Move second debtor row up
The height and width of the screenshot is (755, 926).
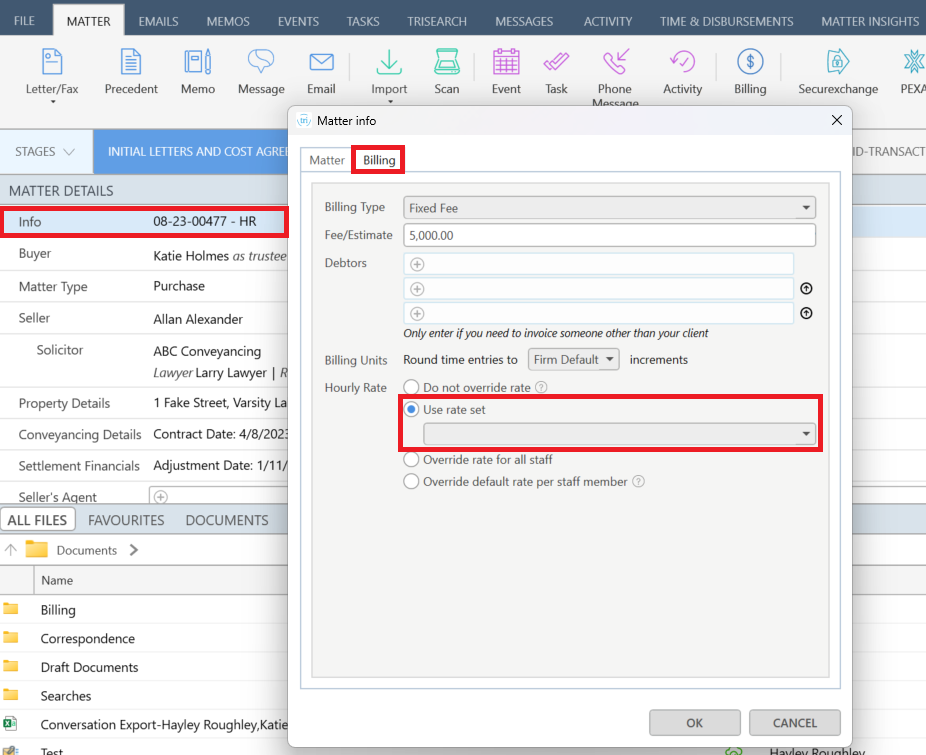point(806,288)
